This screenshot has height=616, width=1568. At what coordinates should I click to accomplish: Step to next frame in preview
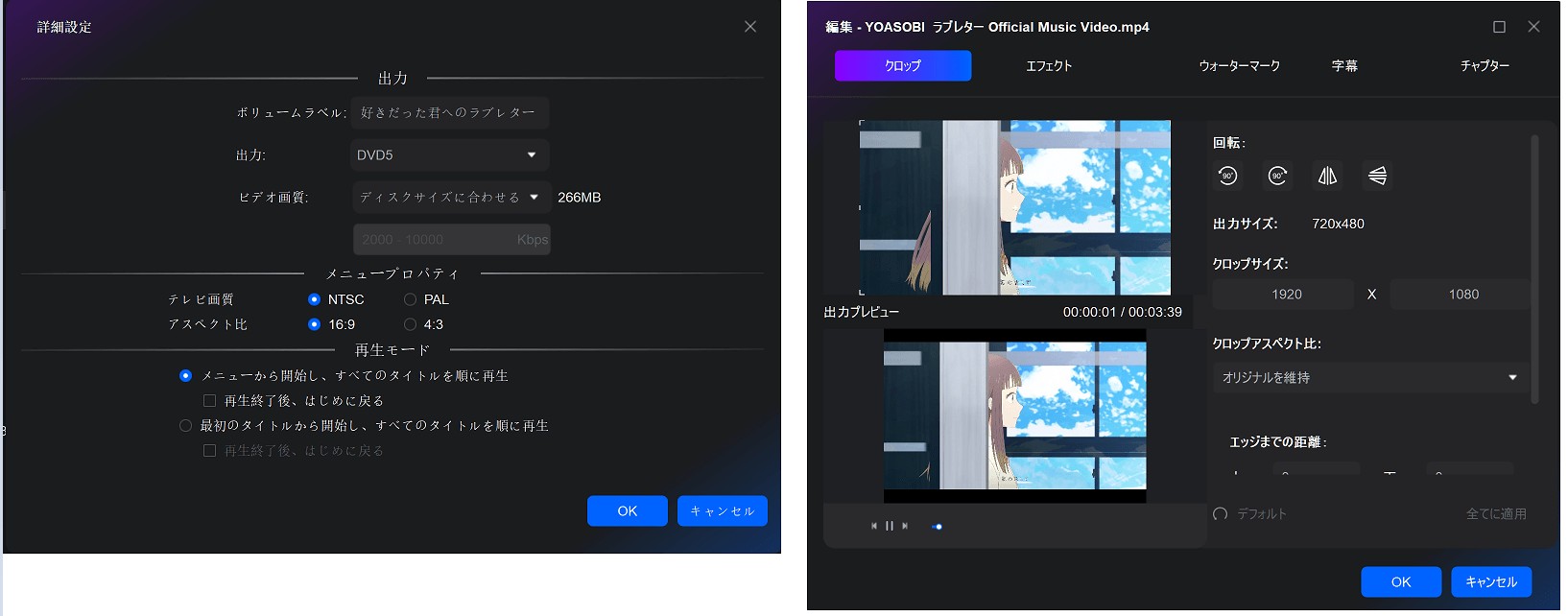click(905, 526)
